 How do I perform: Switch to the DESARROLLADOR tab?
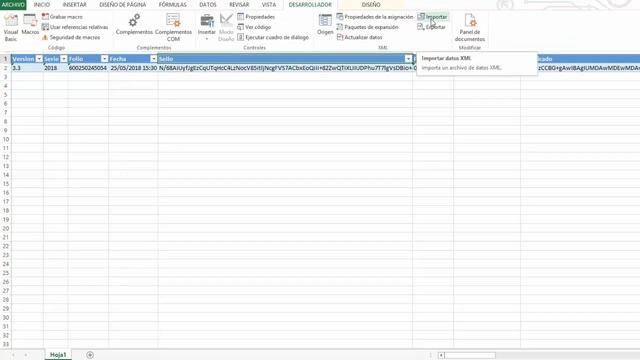coord(310,4)
